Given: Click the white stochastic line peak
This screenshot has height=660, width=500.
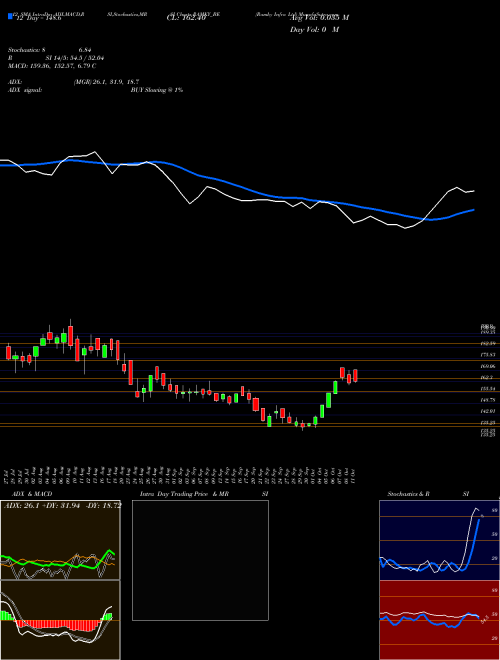Looking at the screenshot, I should coord(476,509).
